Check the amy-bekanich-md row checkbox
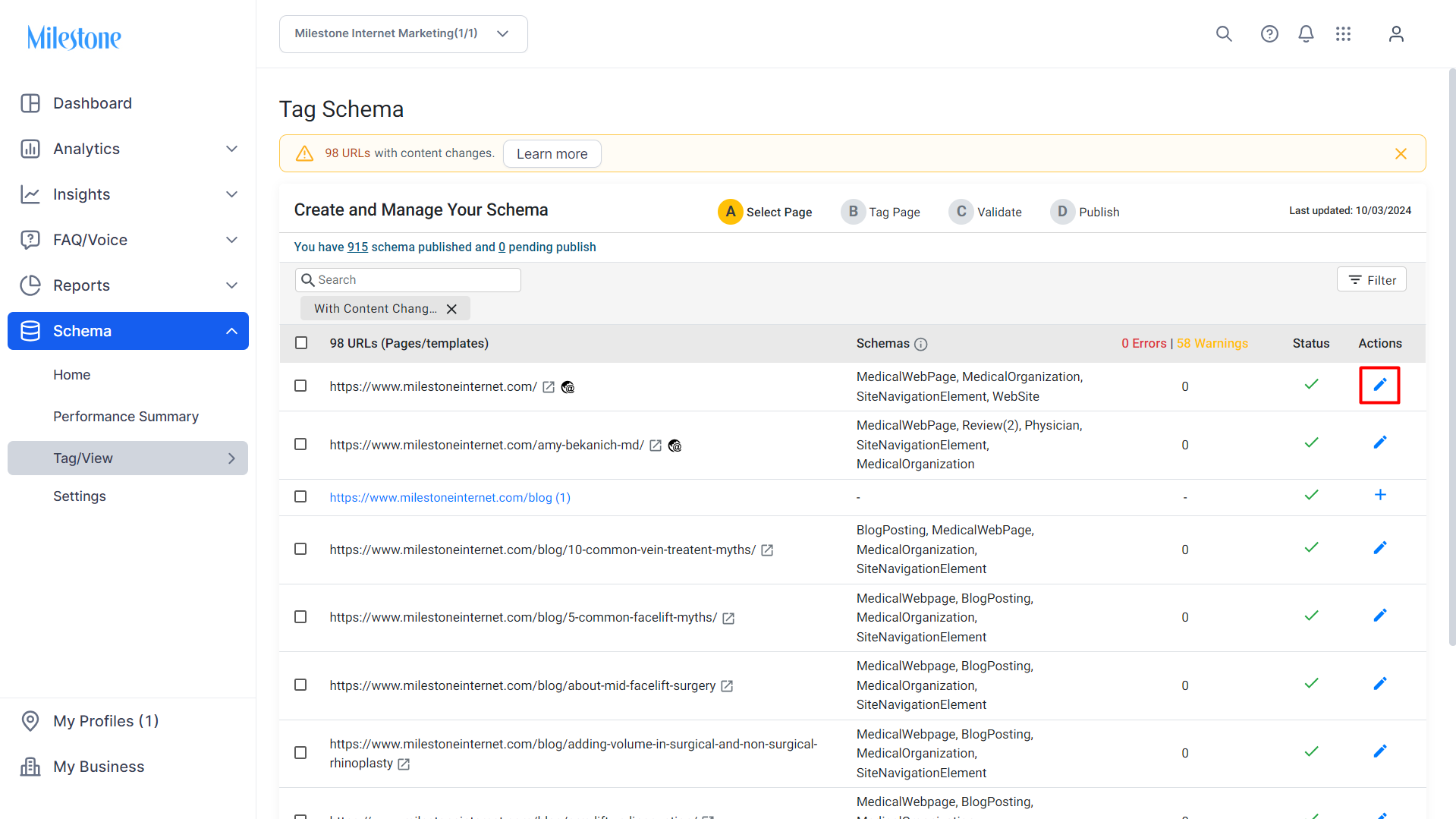The height and width of the screenshot is (819, 1456). click(x=300, y=445)
